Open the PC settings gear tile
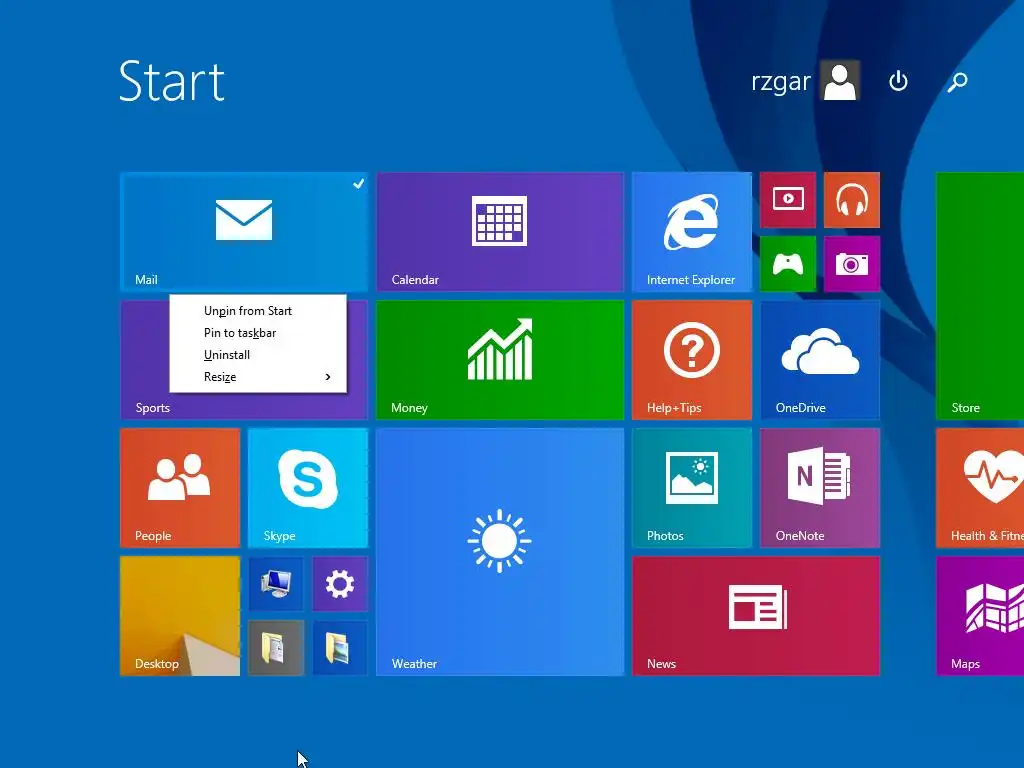The height and width of the screenshot is (768, 1024). pos(340,584)
